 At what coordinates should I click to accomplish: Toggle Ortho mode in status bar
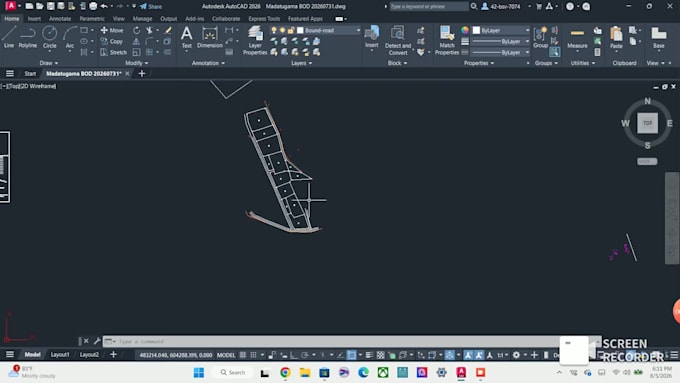pyautogui.click(x=294, y=355)
